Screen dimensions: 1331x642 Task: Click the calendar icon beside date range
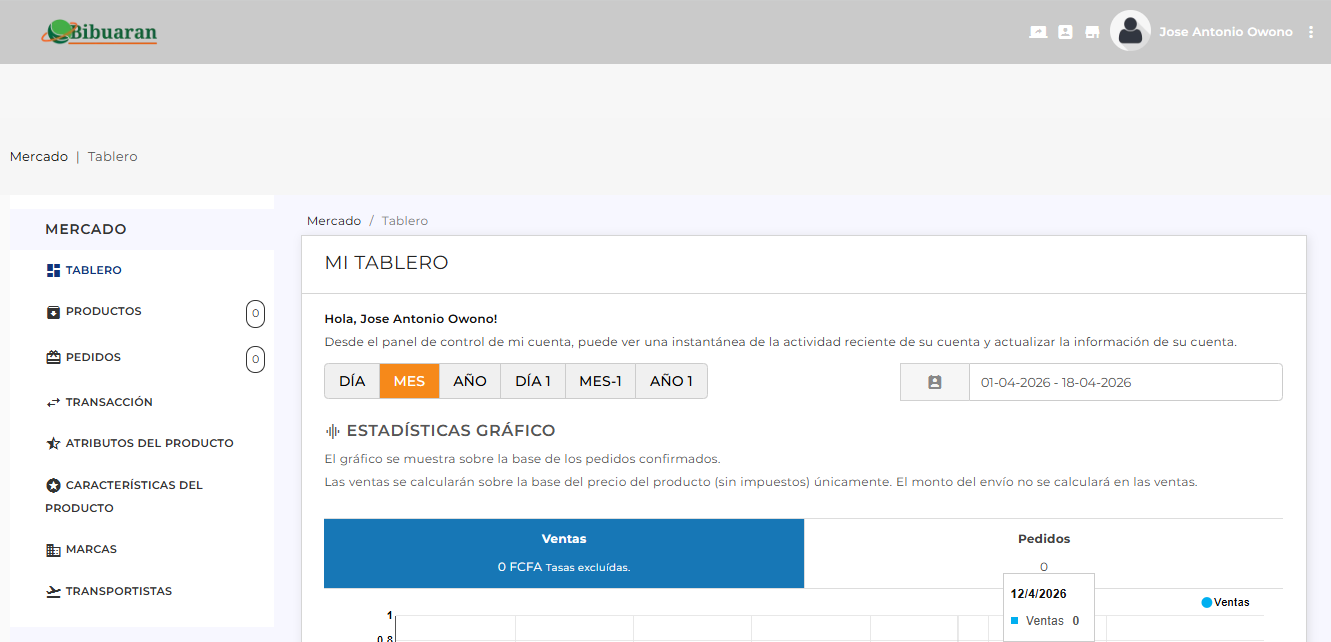[x=935, y=382]
